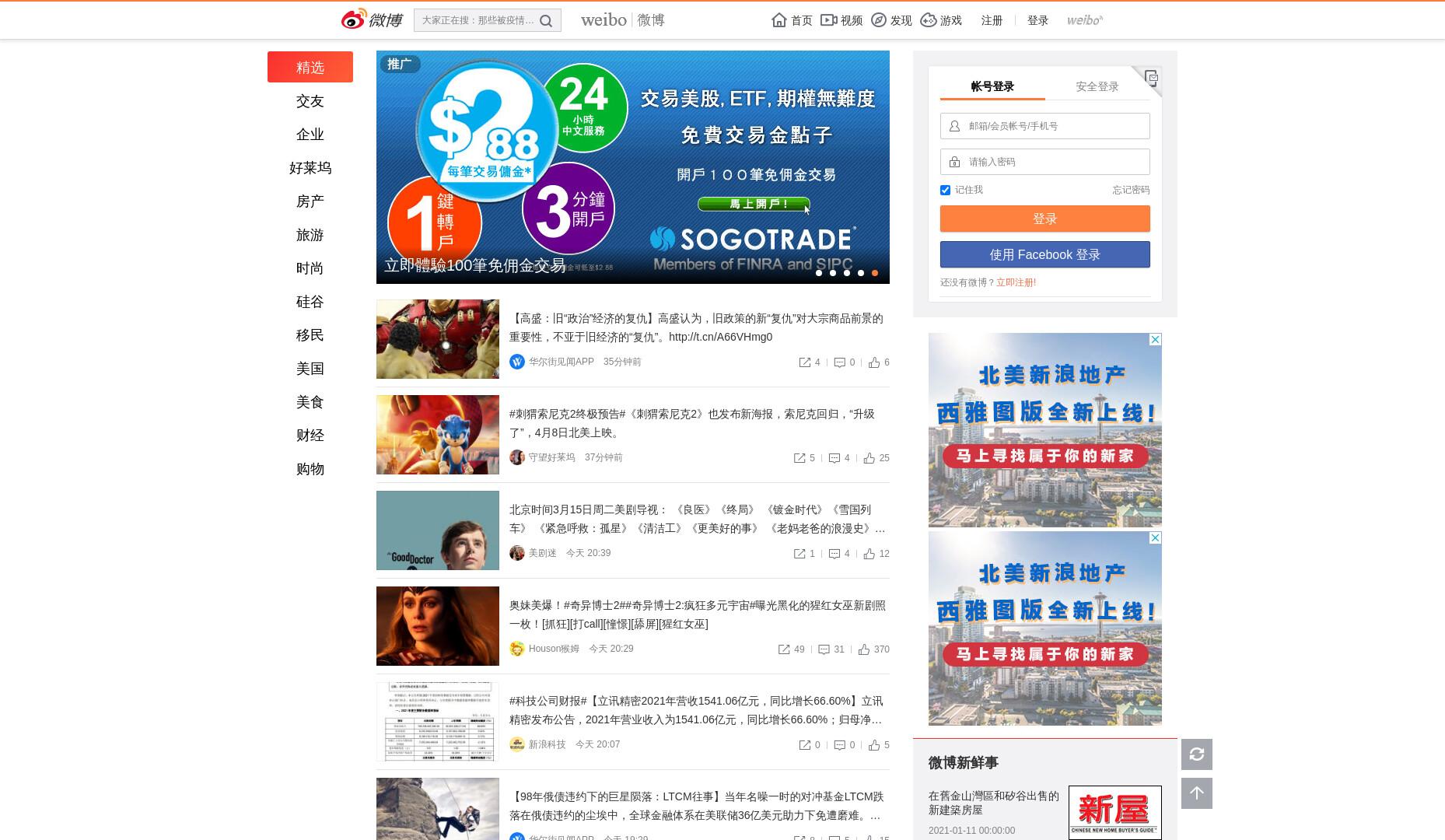Click comment icon on 美剧导视 post
This screenshot has height=840, width=1445.
point(834,554)
